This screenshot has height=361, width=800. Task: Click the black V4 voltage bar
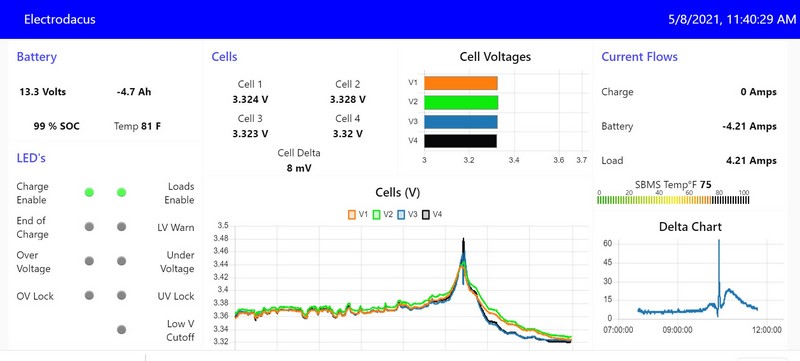460,141
